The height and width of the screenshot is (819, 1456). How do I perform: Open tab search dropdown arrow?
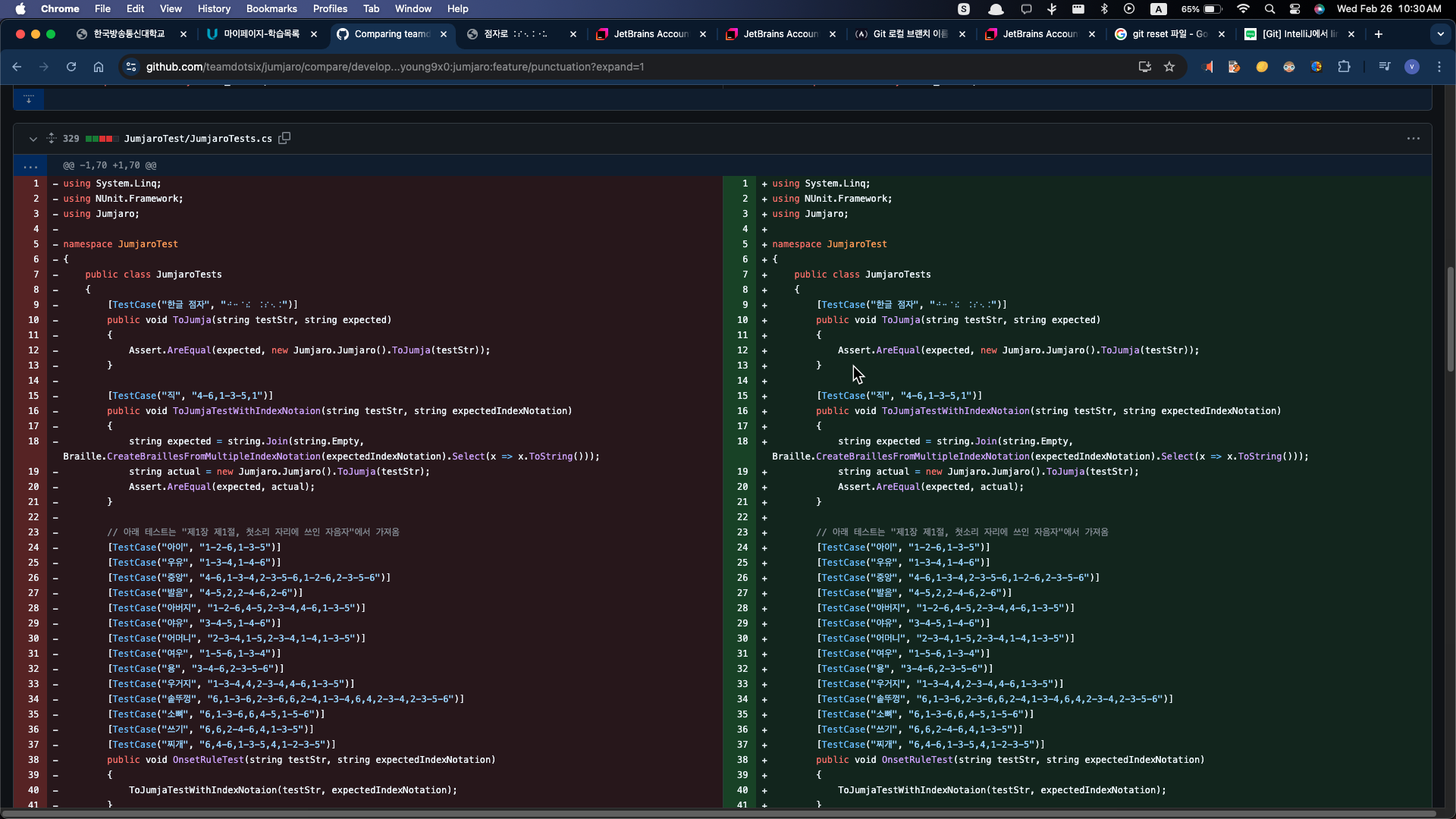pos(1440,34)
